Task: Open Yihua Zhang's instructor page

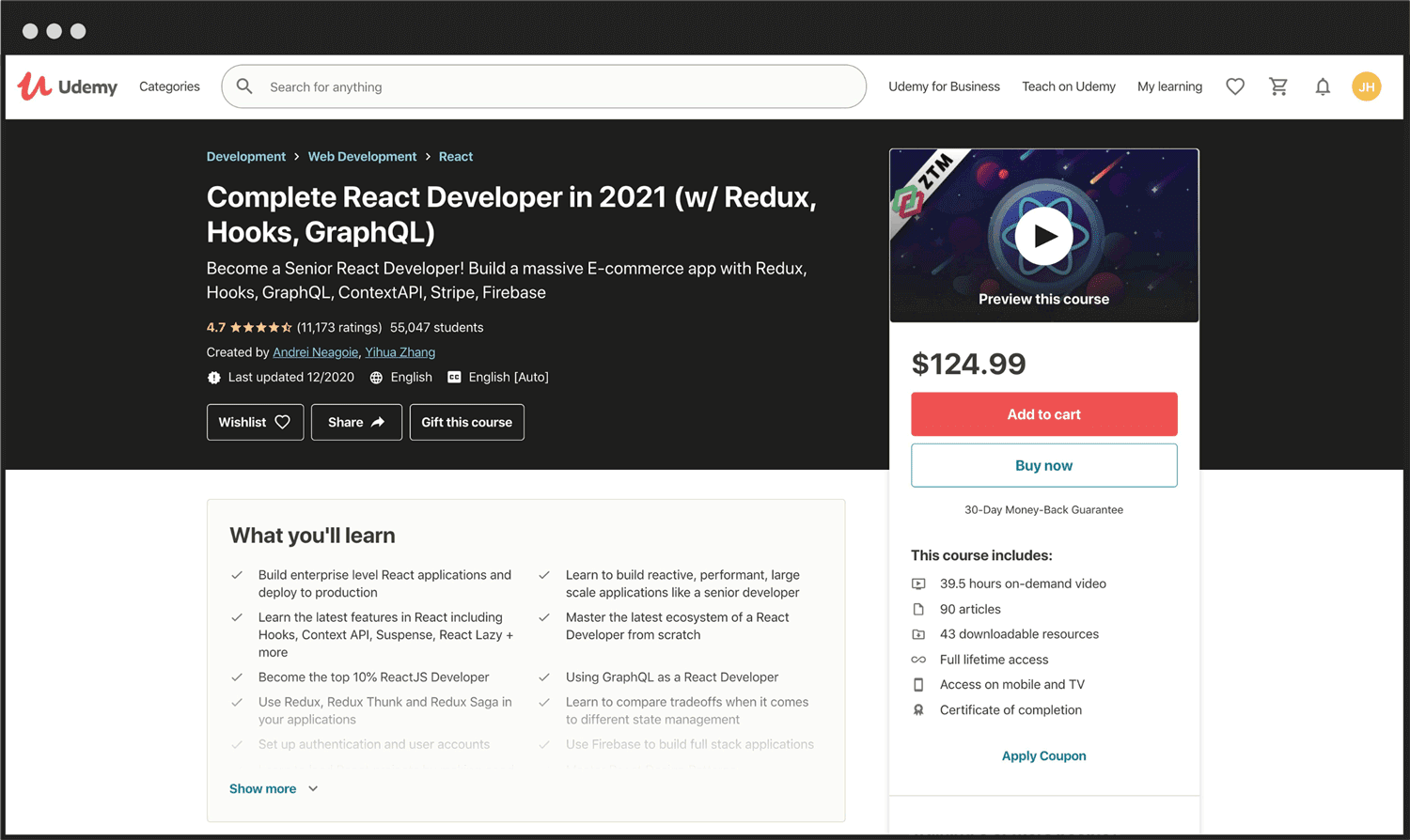Action: [x=399, y=351]
